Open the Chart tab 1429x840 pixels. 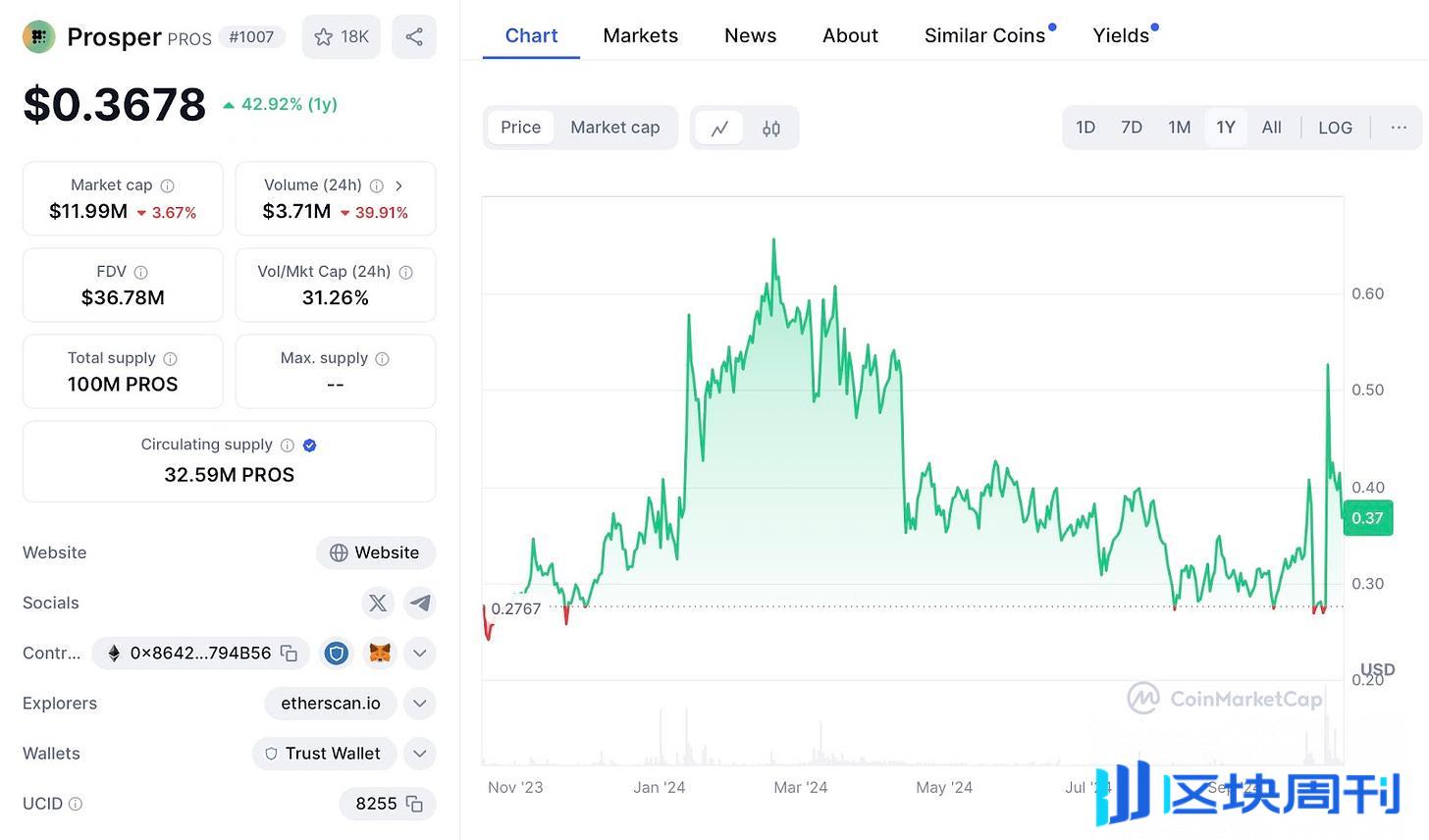[x=531, y=35]
